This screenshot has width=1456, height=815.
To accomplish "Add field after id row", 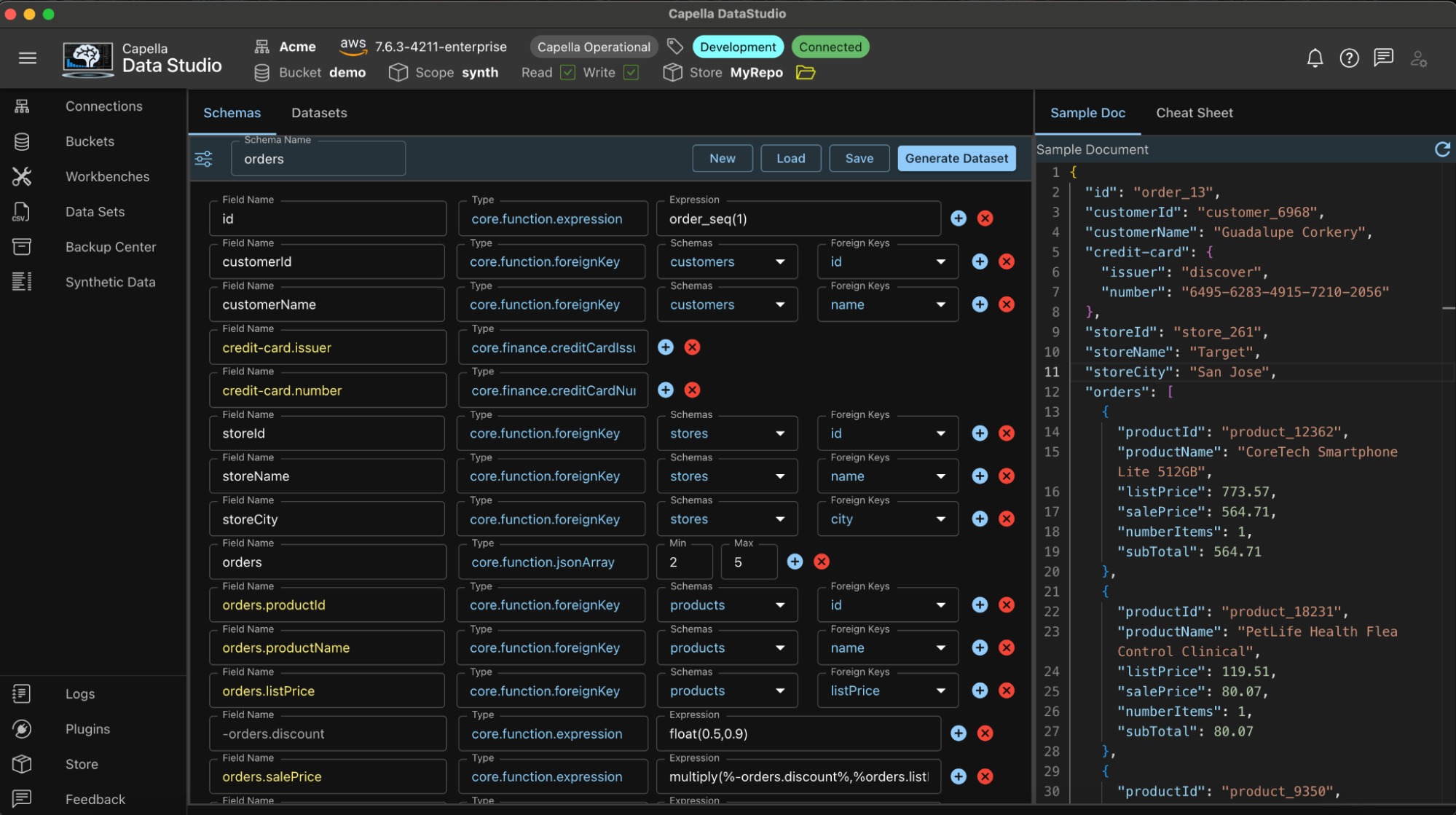I will [959, 218].
